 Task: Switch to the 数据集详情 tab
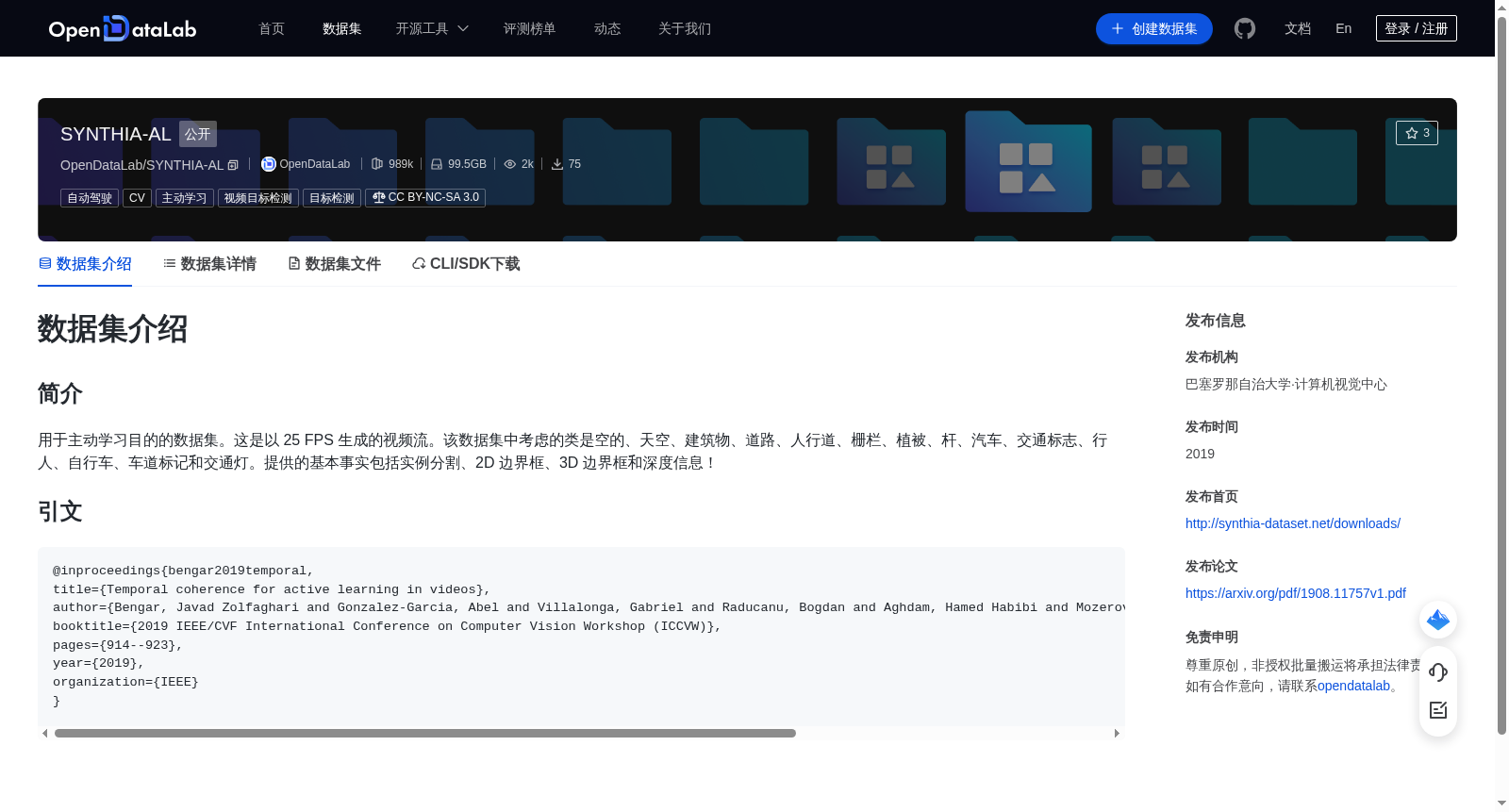209,264
